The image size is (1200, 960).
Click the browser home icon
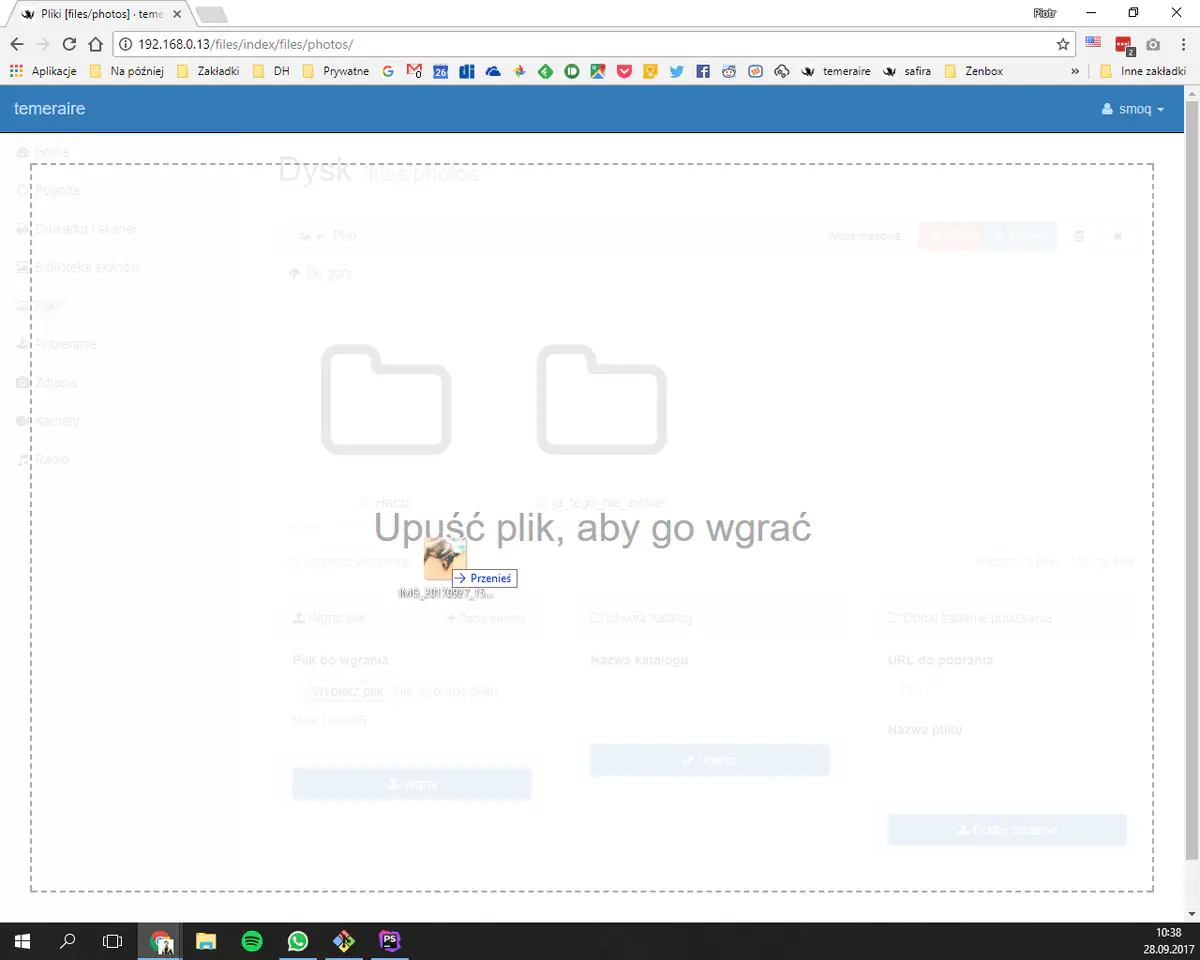click(95, 44)
